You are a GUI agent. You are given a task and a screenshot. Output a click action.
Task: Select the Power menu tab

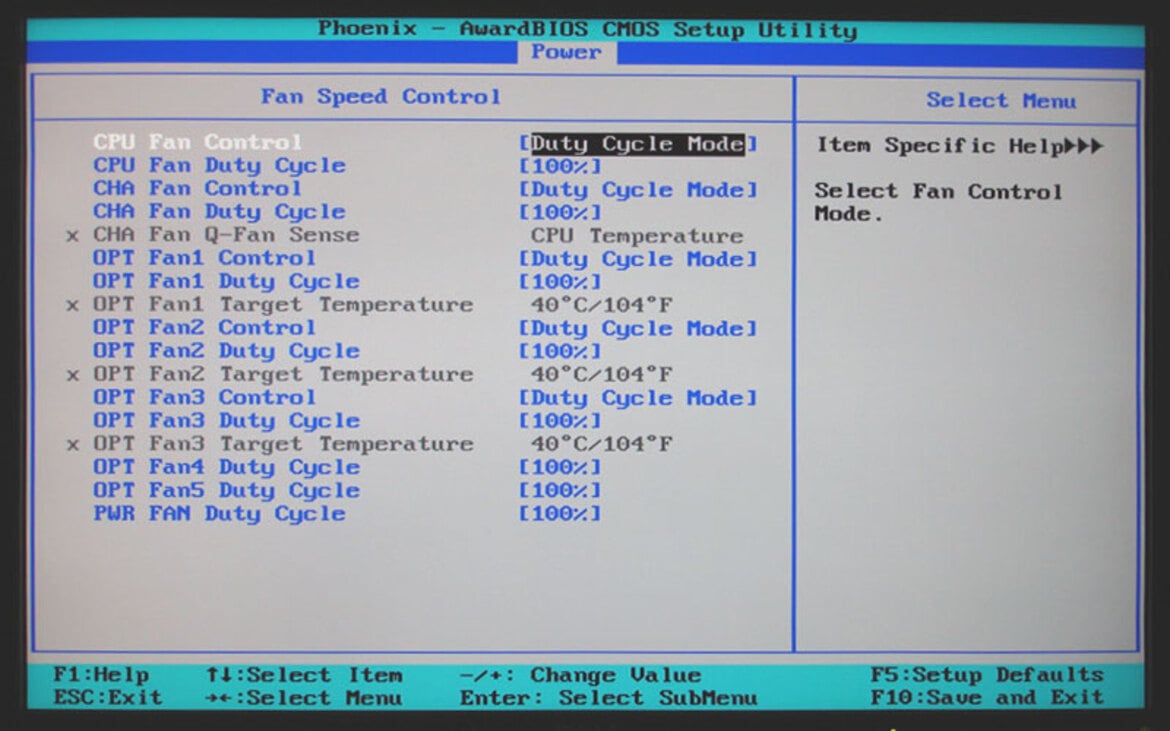point(566,52)
